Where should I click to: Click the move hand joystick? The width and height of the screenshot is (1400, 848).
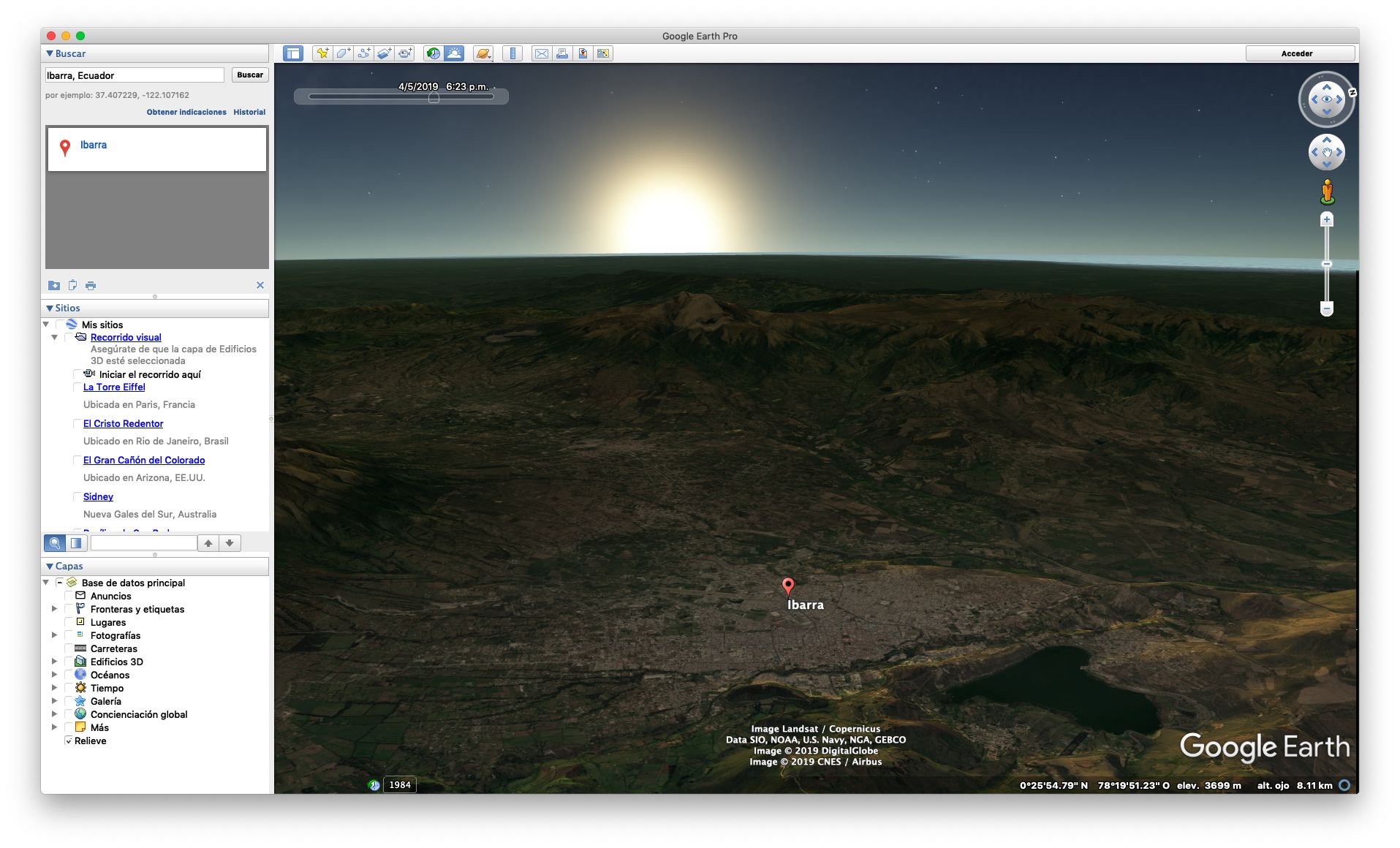click(x=1327, y=153)
